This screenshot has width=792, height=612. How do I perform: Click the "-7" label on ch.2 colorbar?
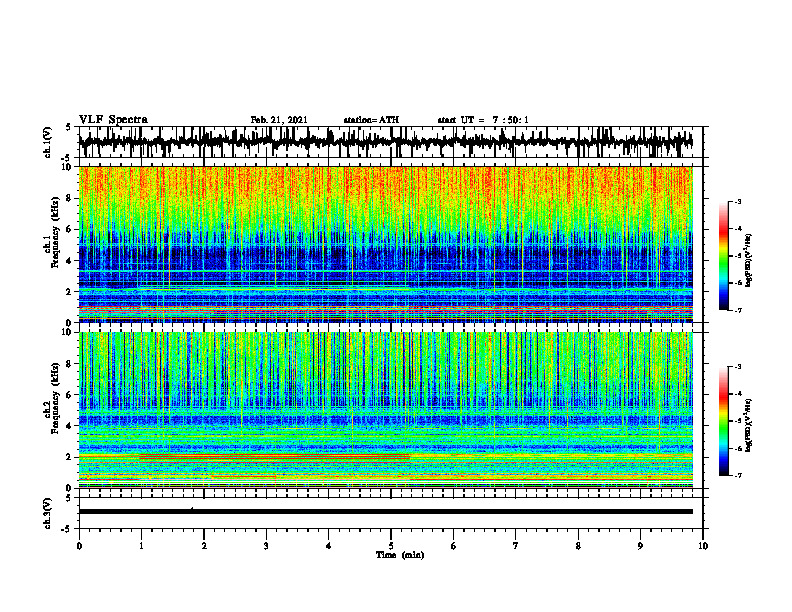738,475
